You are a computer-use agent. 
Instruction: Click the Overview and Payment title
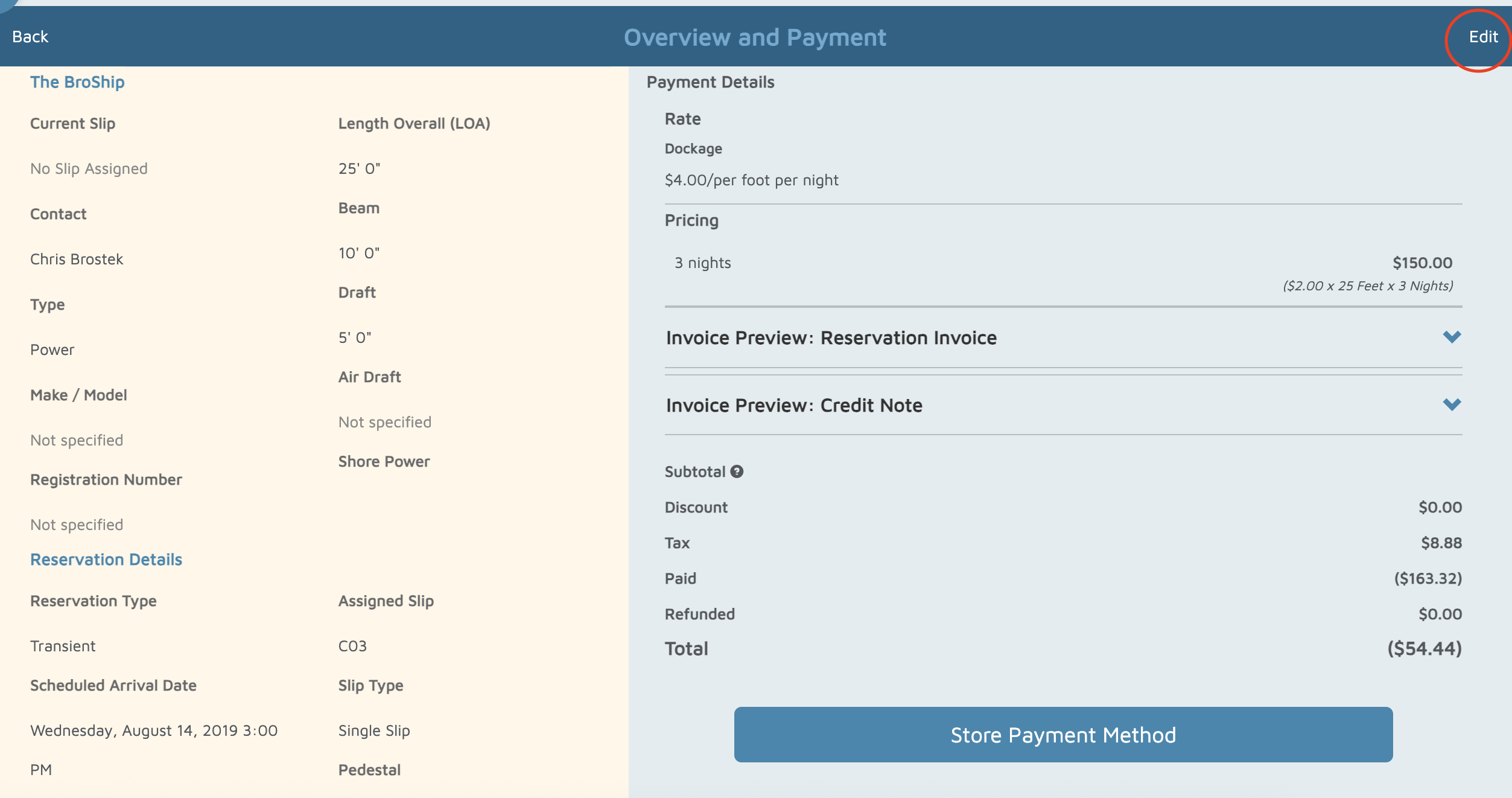click(755, 37)
